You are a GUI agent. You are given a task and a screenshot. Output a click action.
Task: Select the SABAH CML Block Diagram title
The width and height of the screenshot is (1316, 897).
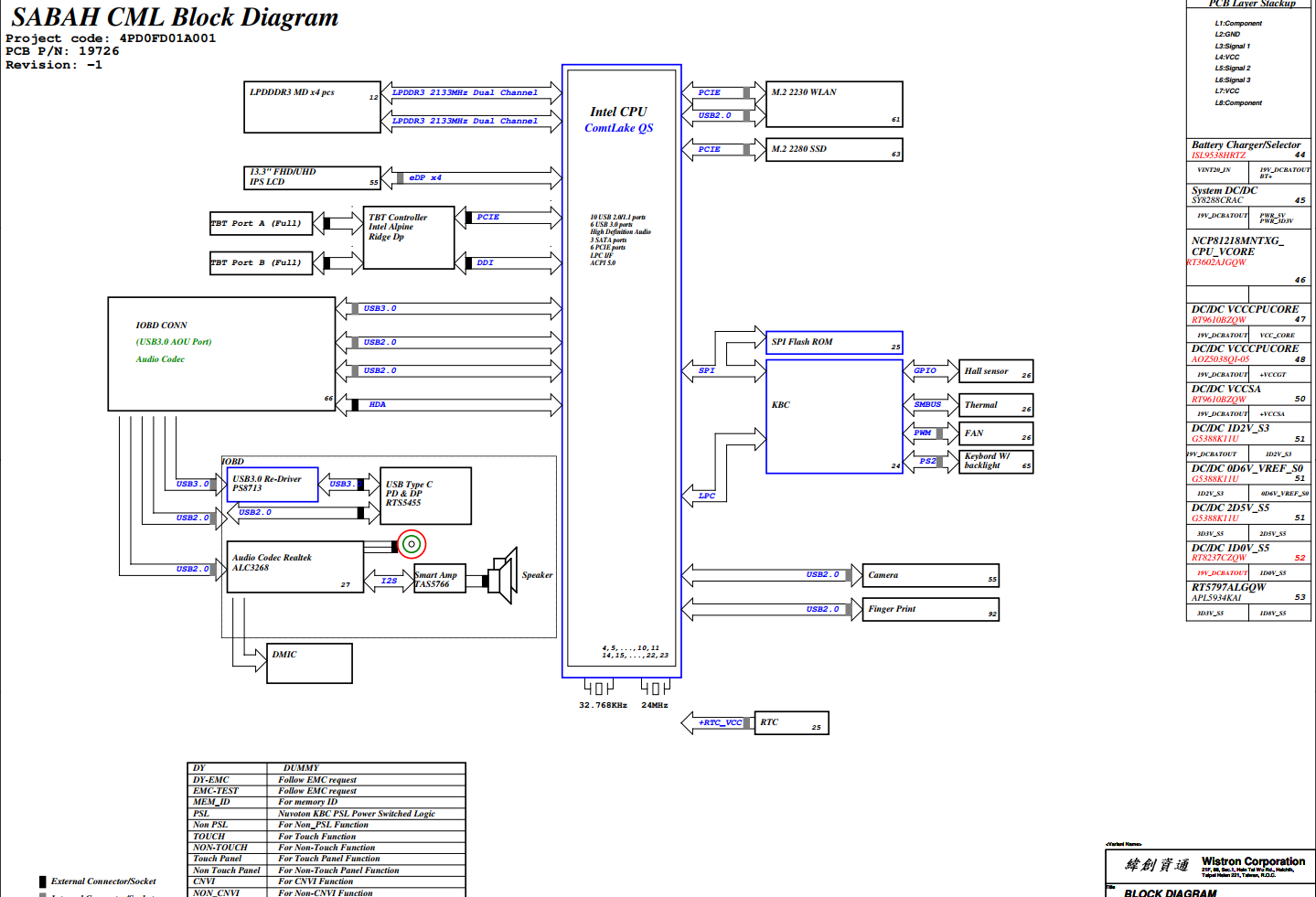pos(175,17)
